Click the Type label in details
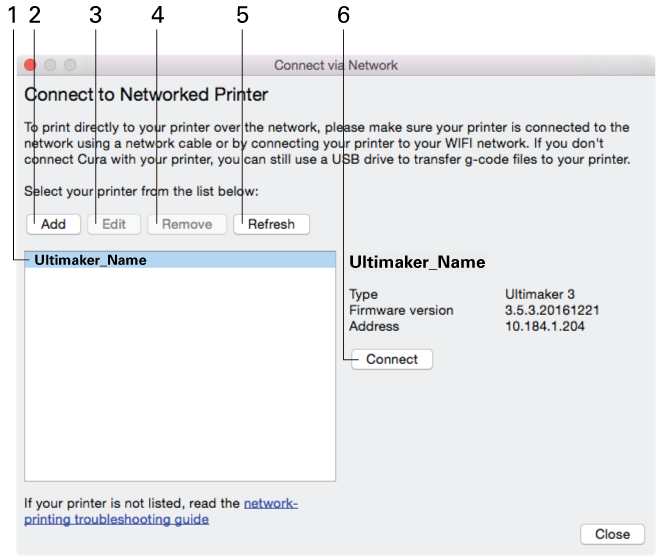Image resolution: width=660 pixels, height=560 pixels. click(x=363, y=294)
